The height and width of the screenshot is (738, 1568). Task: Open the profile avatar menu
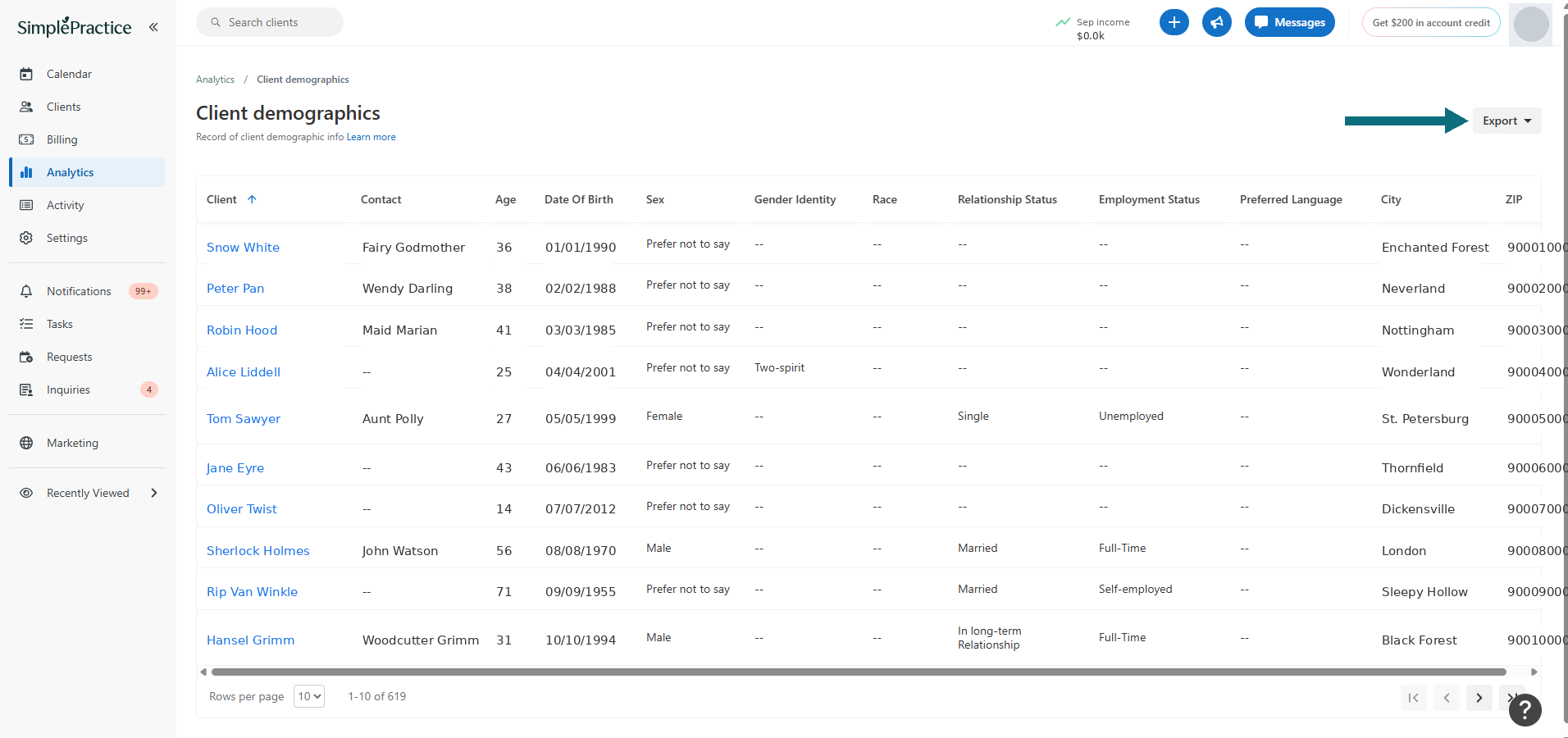(x=1530, y=24)
